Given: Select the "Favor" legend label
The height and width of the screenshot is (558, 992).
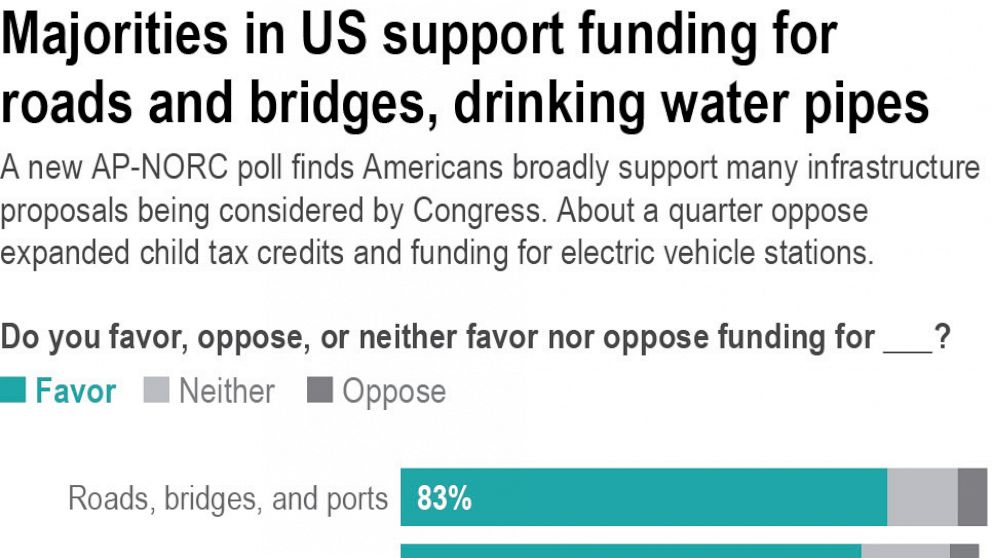Looking at the screenshot, I should point(76,391).
